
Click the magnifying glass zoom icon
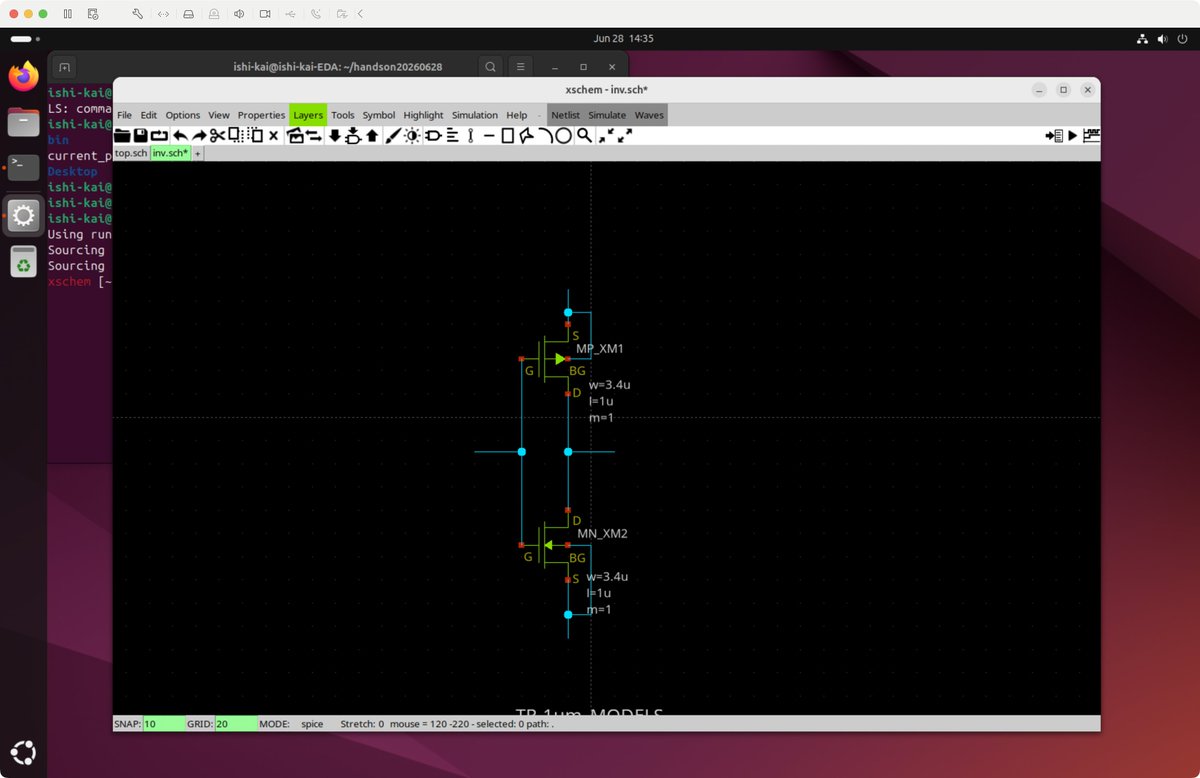pyautogui.click(x=584, y=135)
